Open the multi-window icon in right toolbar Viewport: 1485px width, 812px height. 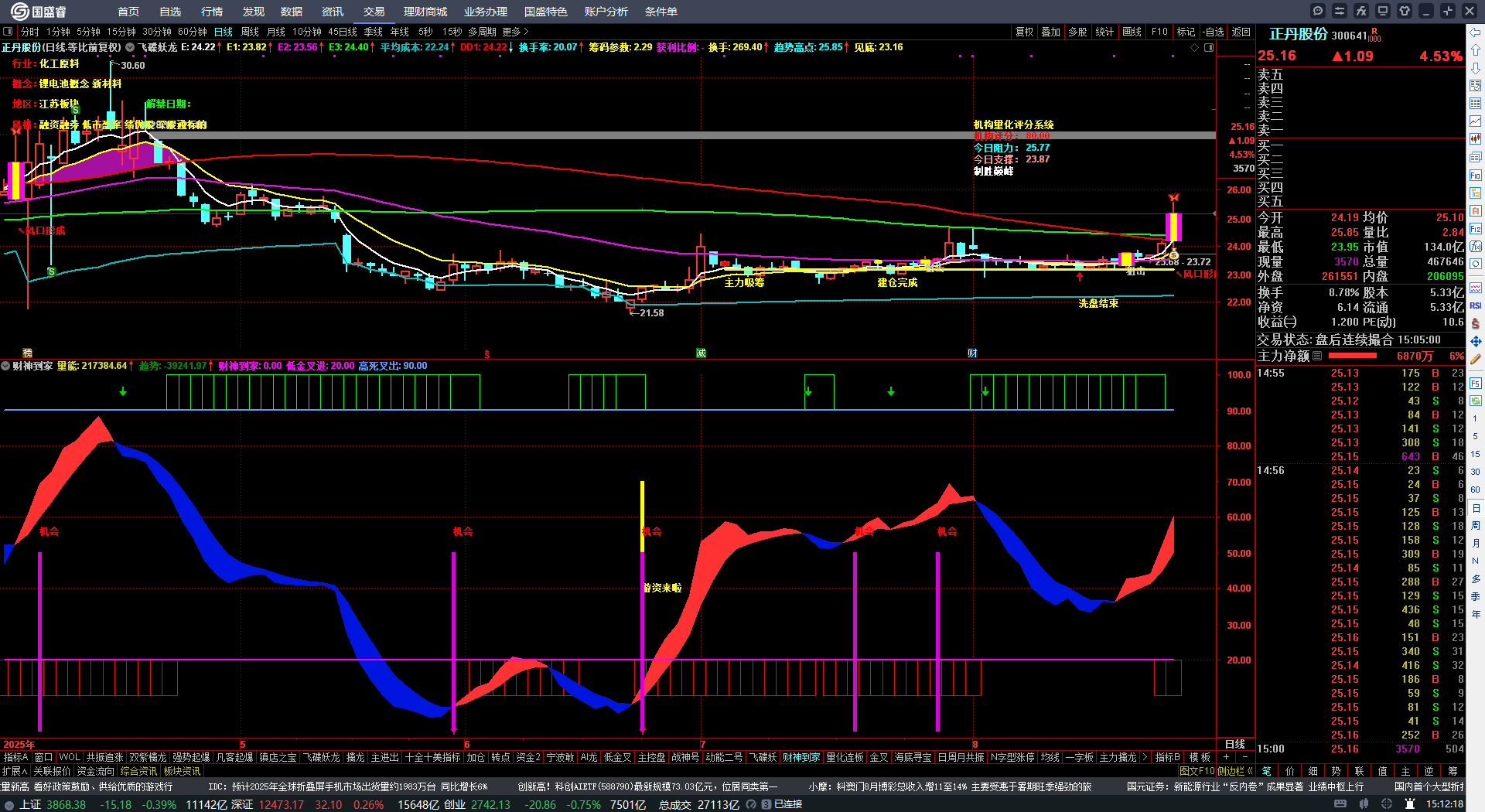1476,157
